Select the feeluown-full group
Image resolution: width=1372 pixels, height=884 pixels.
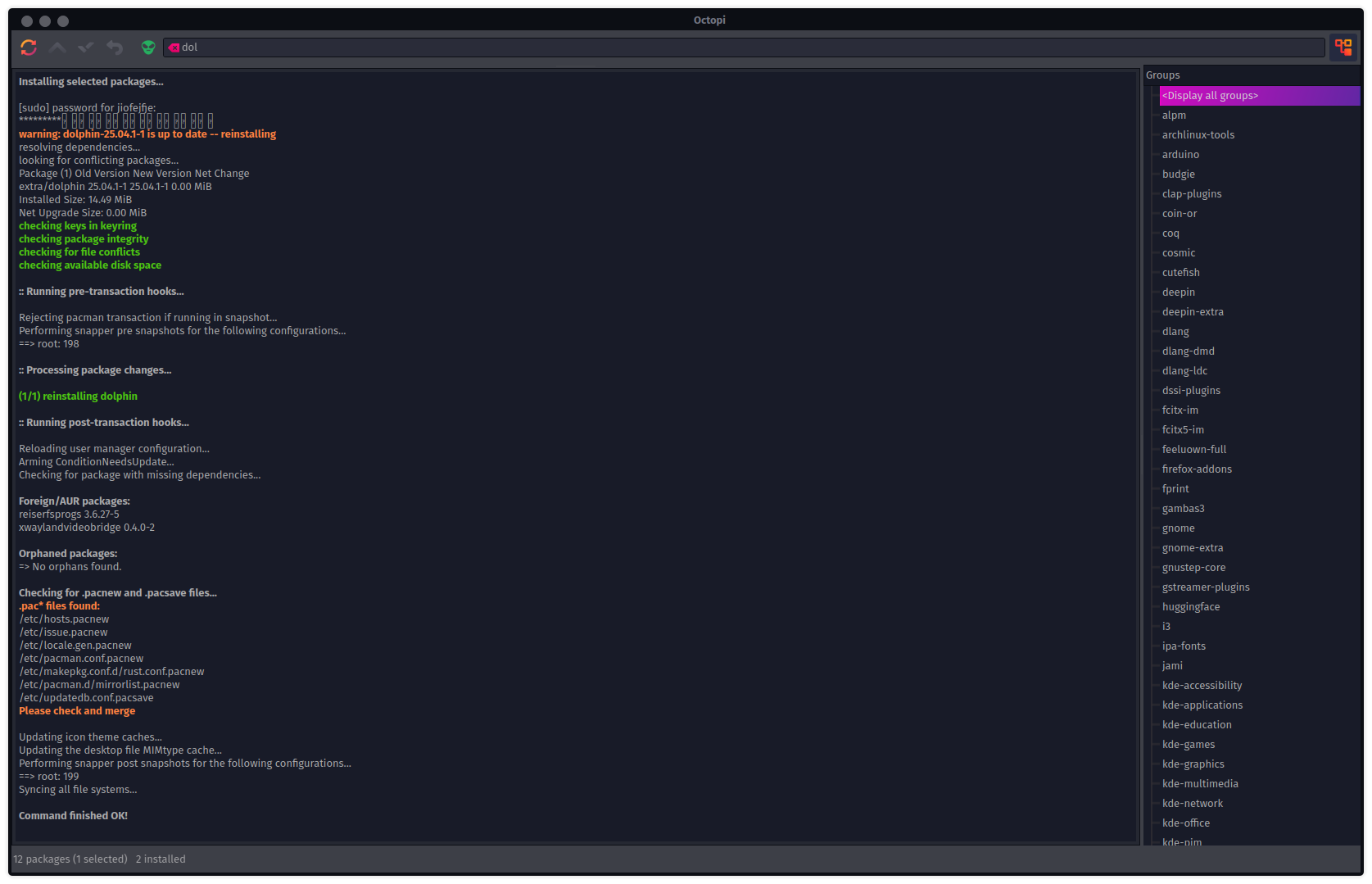coord(1260,450)
